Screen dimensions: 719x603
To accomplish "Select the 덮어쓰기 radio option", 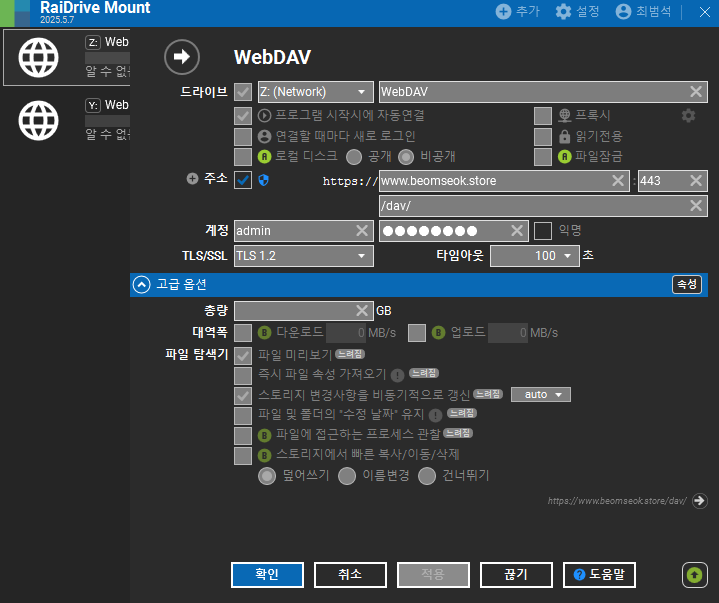I will (267, 476).
